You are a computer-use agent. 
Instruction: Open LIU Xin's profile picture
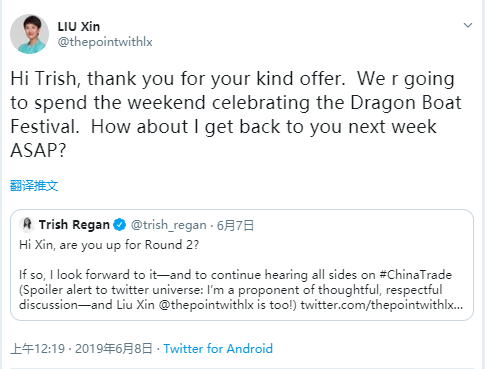tap(29, 34)
